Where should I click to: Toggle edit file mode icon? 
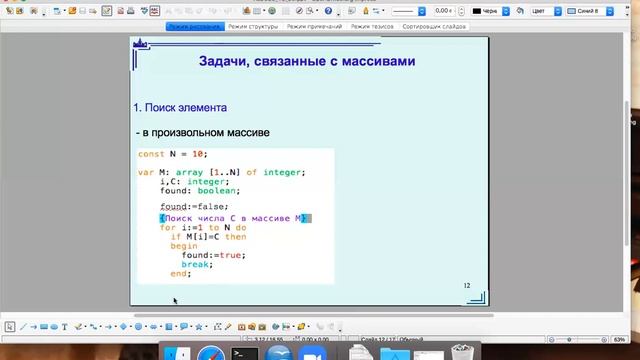click(x=107, y=11)
